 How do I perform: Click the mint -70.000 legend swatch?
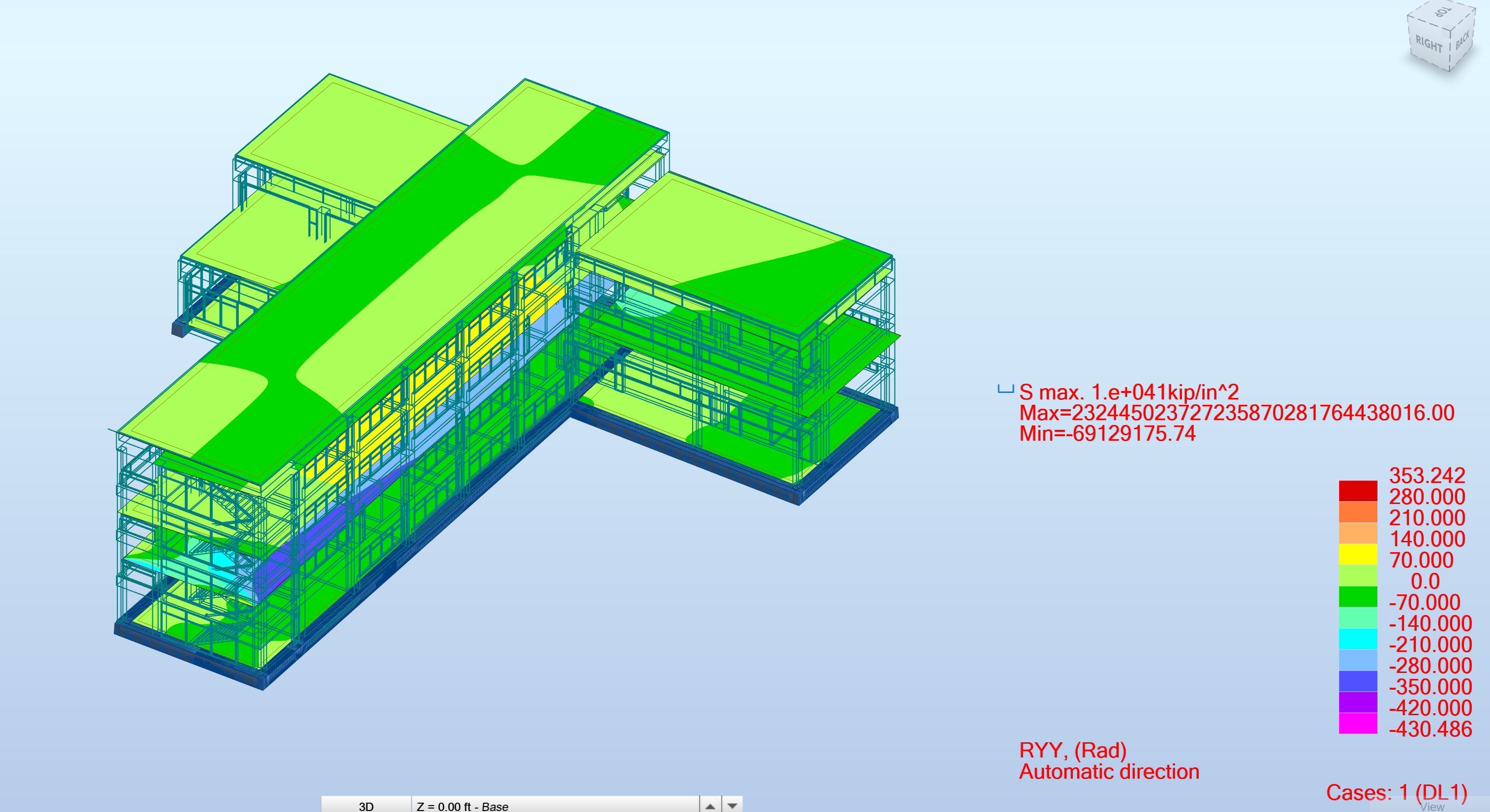1357,617
